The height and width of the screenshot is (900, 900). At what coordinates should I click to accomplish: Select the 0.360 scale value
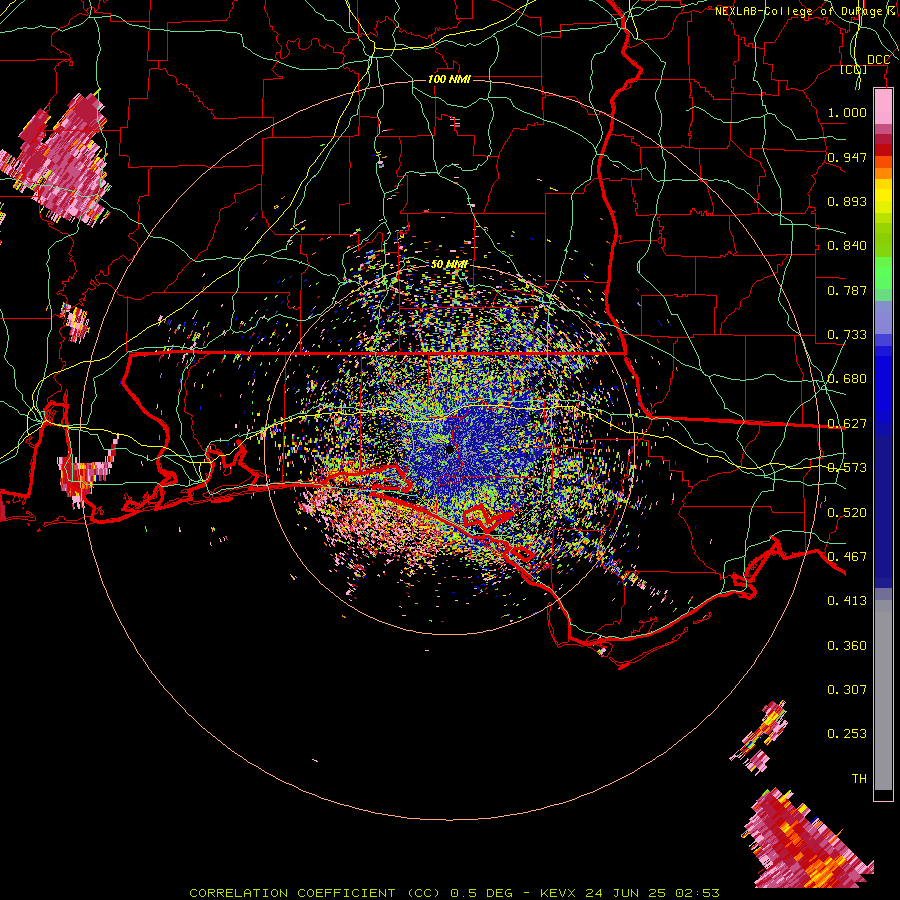point(847,646)
